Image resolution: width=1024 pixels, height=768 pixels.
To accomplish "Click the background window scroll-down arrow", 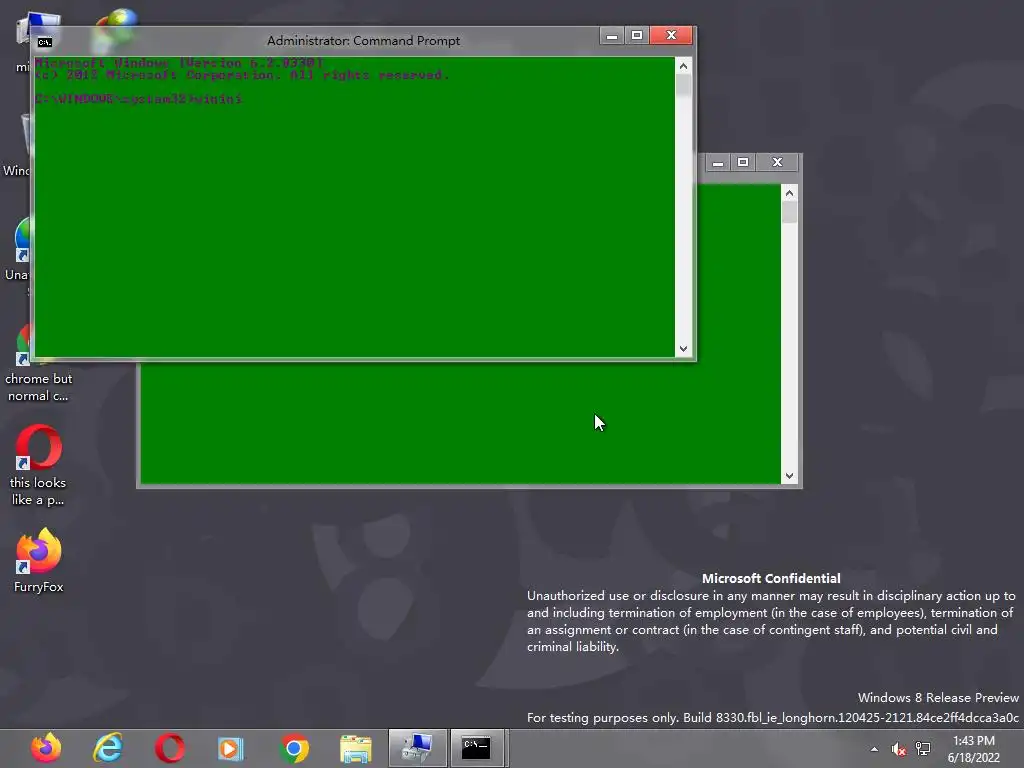I will point(790,476).
